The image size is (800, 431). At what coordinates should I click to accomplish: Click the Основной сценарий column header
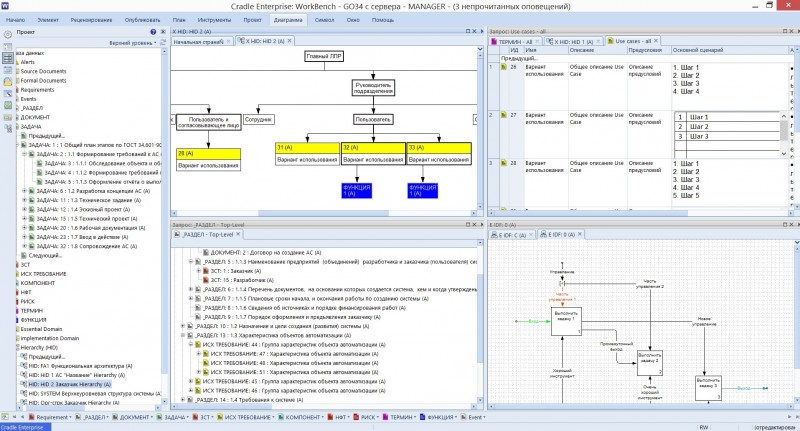pyautogui.click(x=700, y=49)
